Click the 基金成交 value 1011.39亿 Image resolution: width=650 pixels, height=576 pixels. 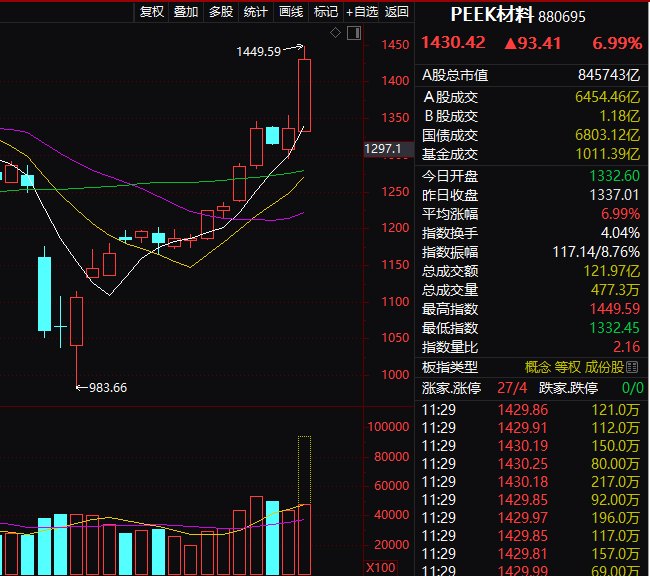coord(608,154)
